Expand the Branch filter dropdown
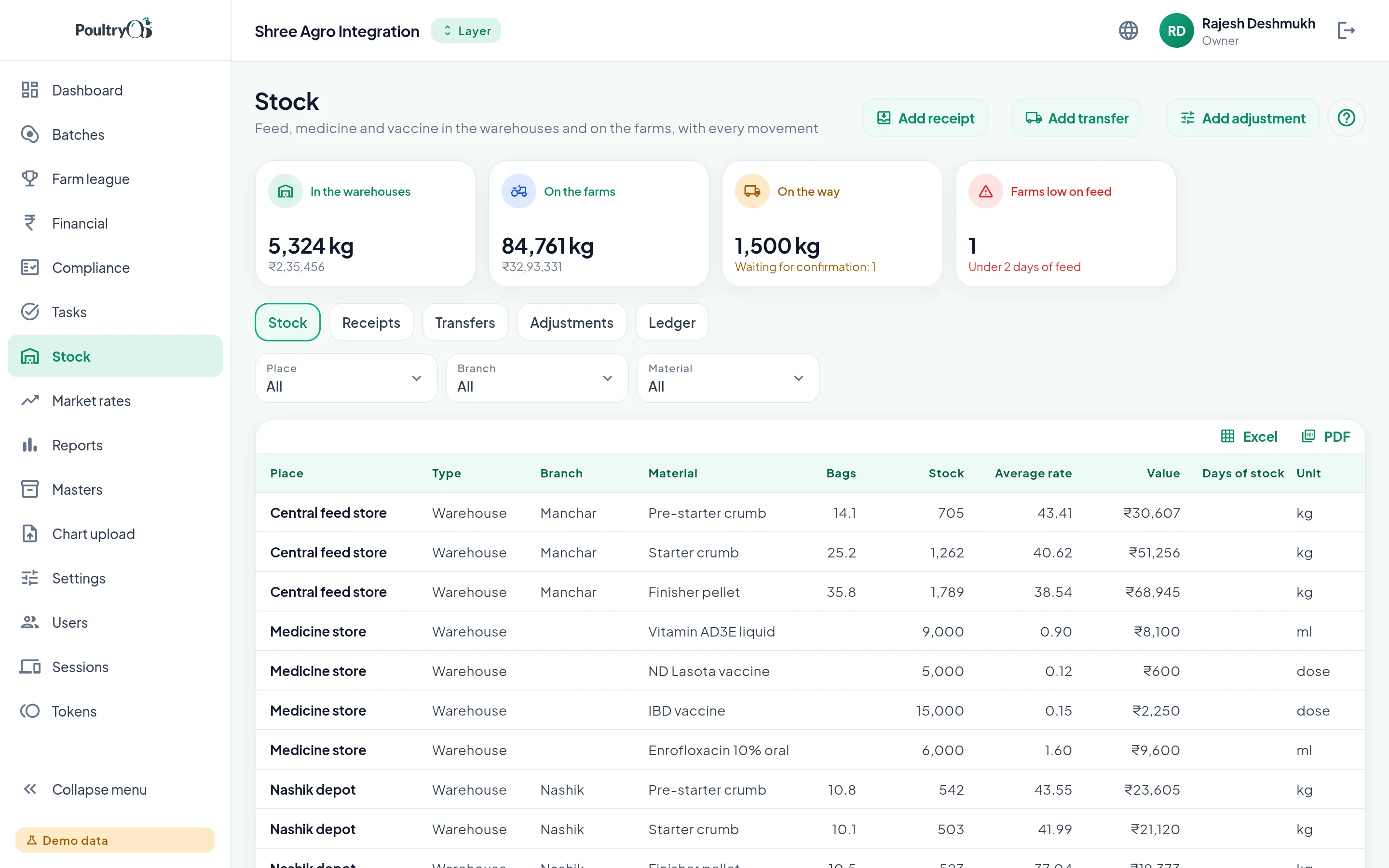The image size is (1389, 868). coord(537,378)
